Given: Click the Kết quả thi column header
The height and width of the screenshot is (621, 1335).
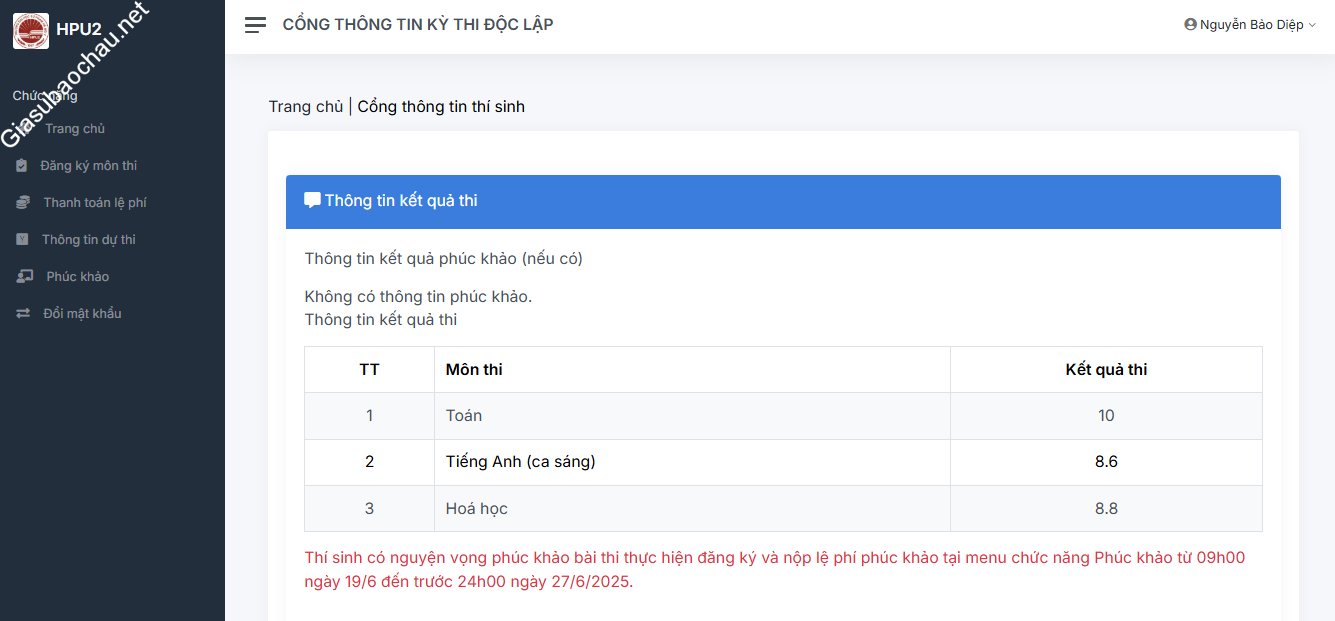Looking at the screenshot, I should coord(1106,370).
